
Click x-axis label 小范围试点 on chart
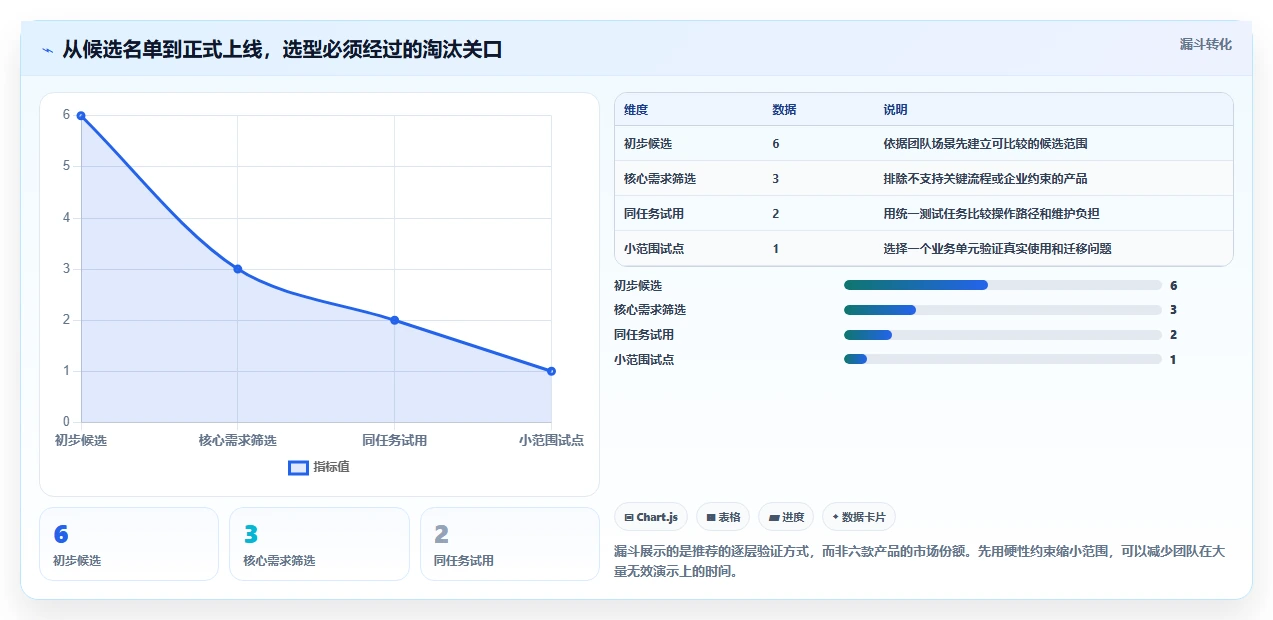tap(551, 440)
